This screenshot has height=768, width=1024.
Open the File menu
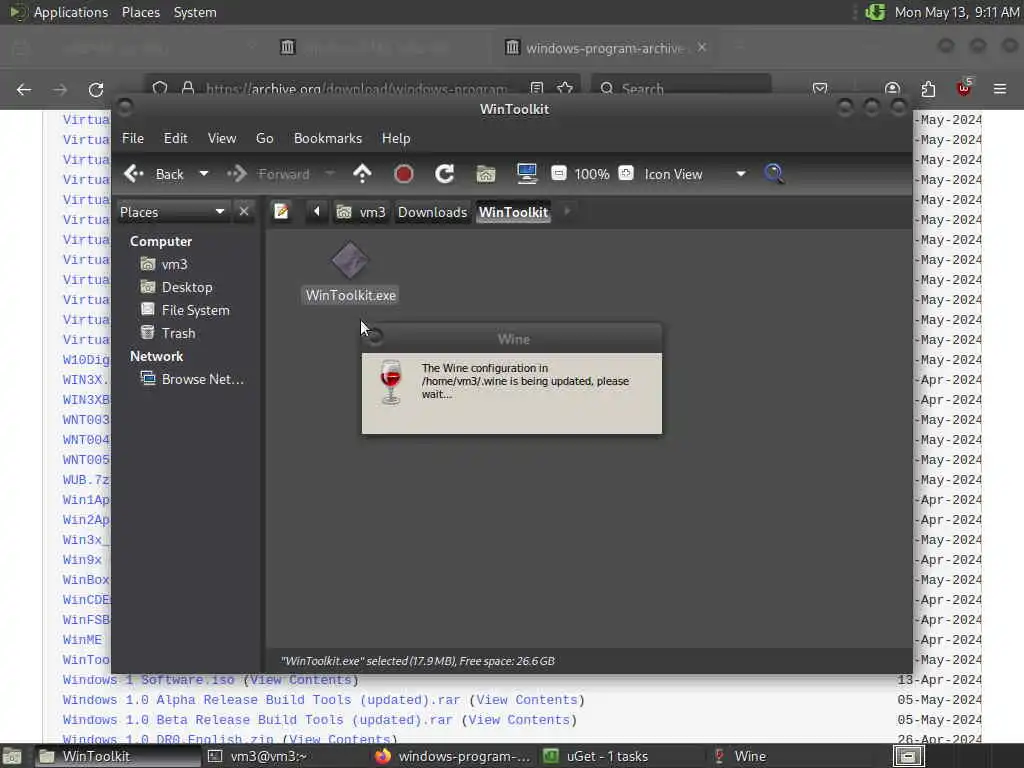(133, 138)
